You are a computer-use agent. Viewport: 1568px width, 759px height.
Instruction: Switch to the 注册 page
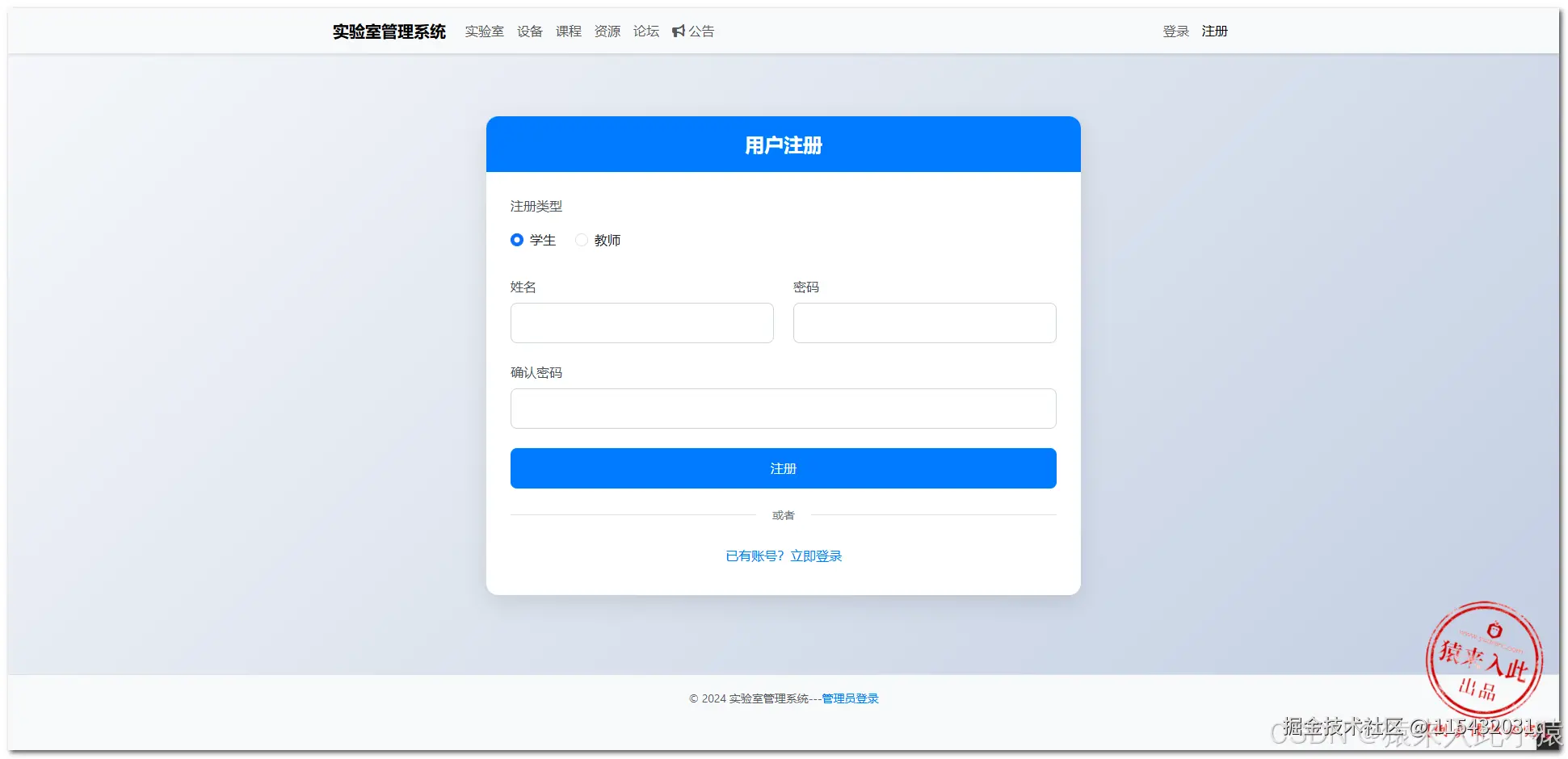point(1215,31)
